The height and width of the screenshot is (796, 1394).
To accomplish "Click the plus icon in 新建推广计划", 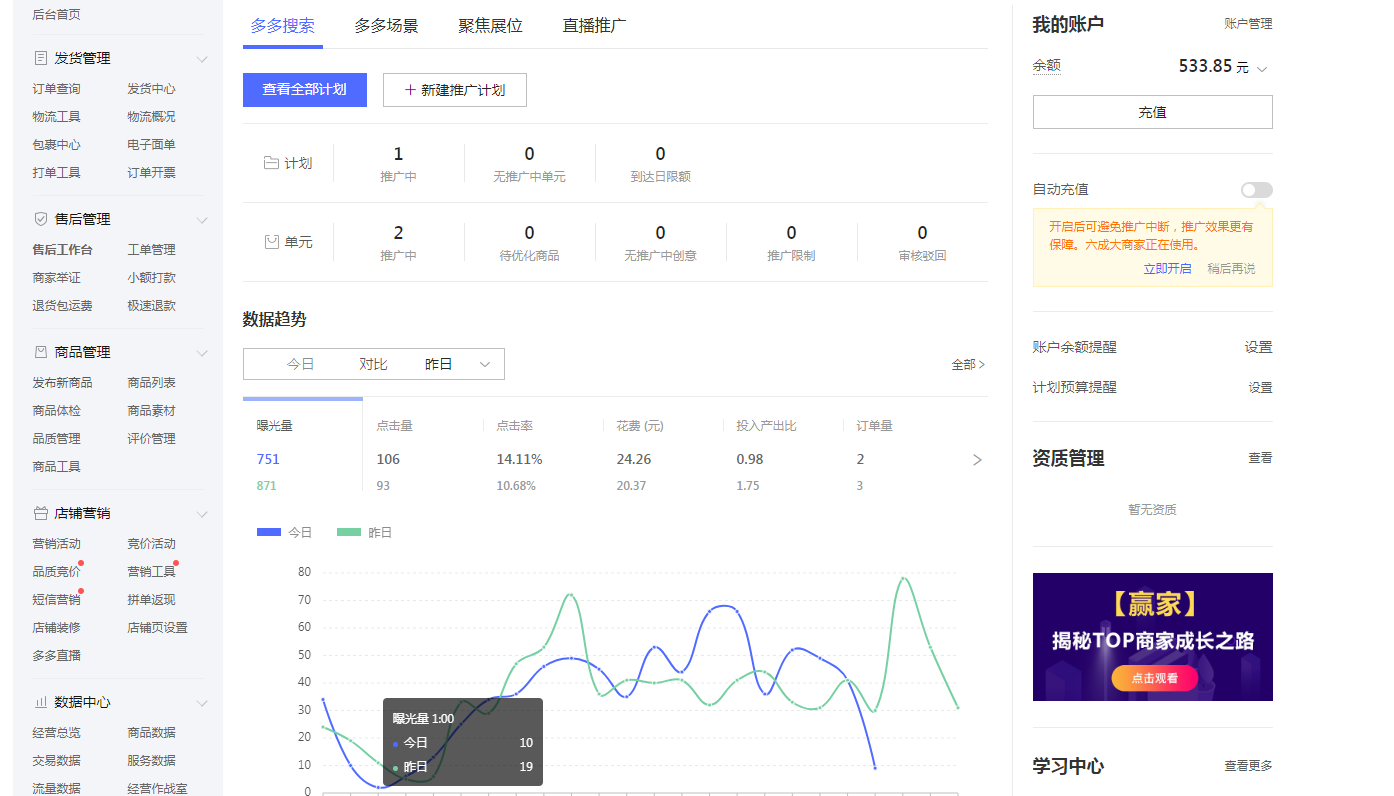I will tap(410, 90).
